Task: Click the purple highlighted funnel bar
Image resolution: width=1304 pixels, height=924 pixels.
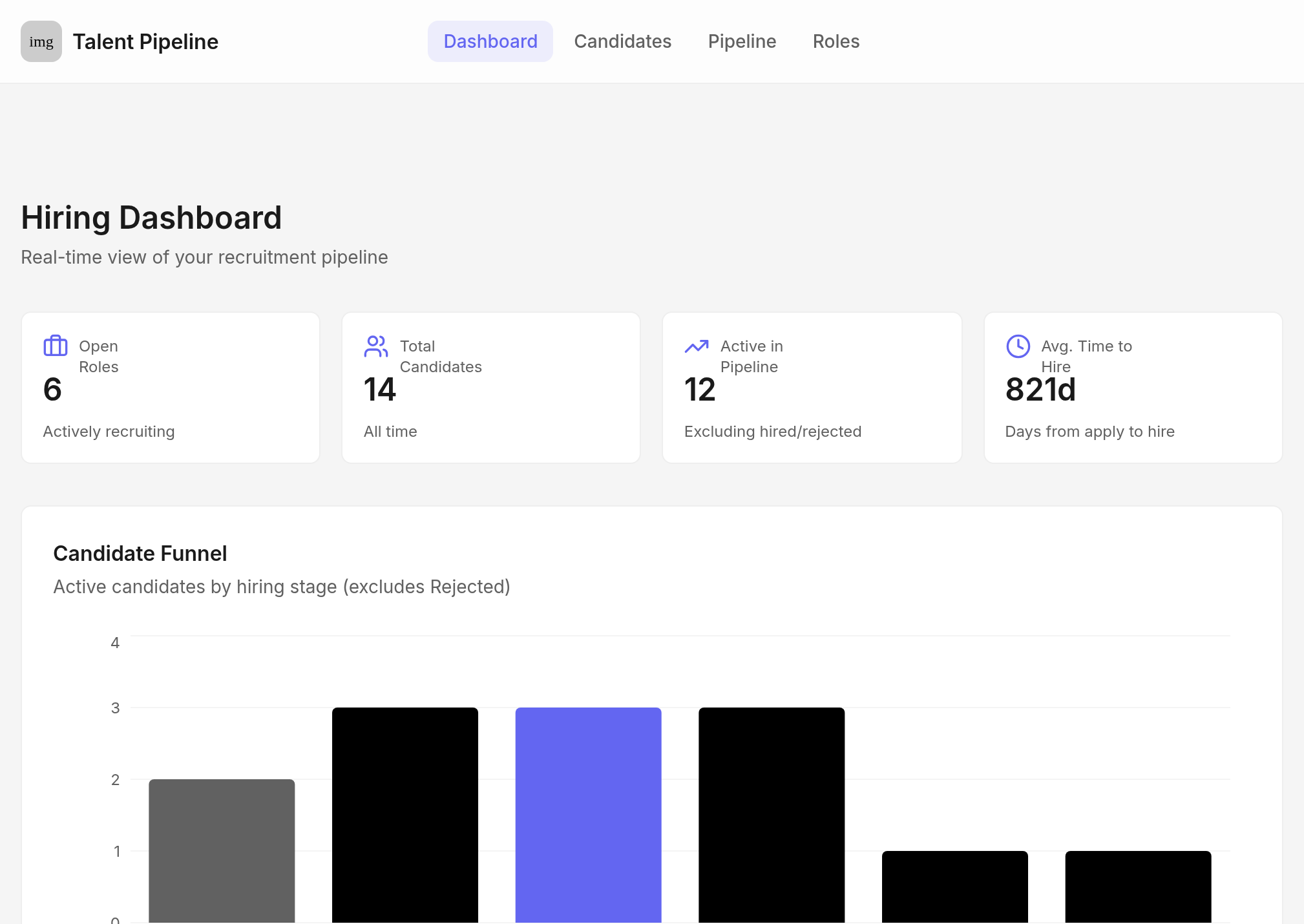Action: [x=588, y=815]
